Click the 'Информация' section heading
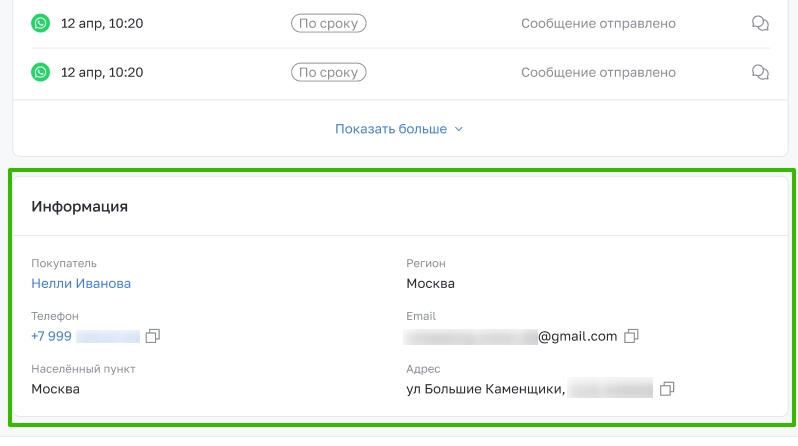 tap(79, 207)
